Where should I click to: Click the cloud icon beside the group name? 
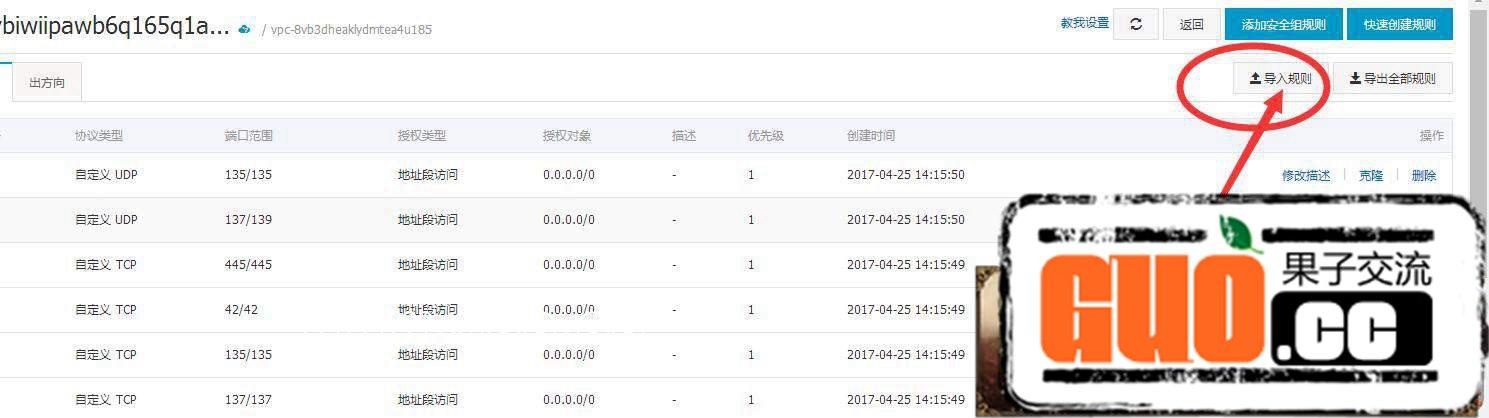coord(245,28)
